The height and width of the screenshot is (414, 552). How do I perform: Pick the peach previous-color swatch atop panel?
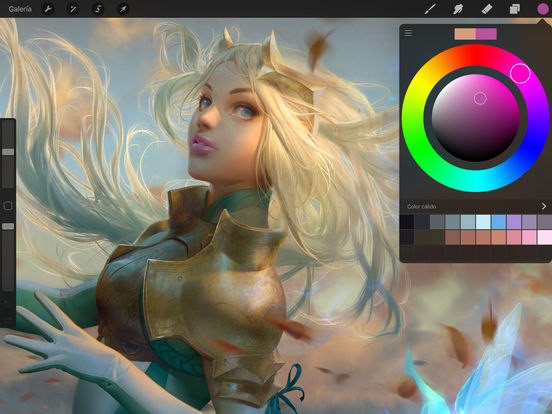[x=465, y=34]
